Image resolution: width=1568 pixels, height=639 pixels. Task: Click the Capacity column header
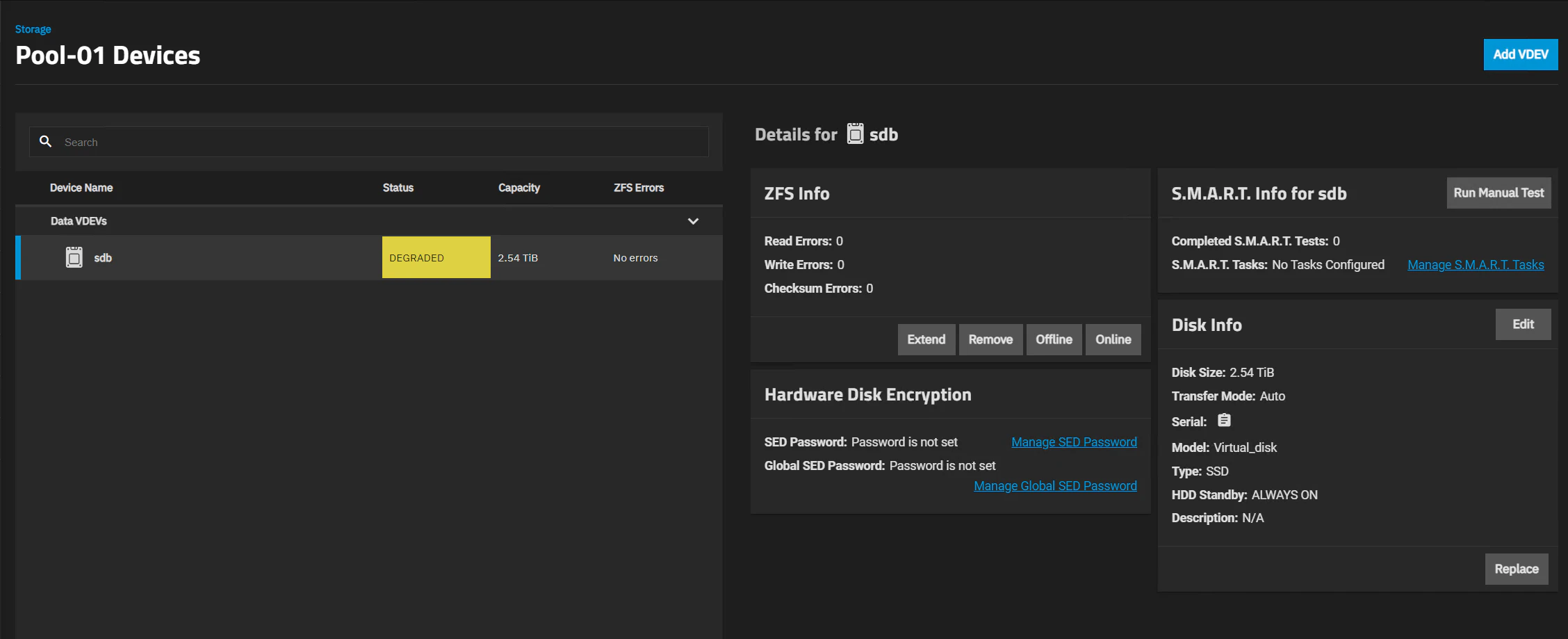coord(519,188)
